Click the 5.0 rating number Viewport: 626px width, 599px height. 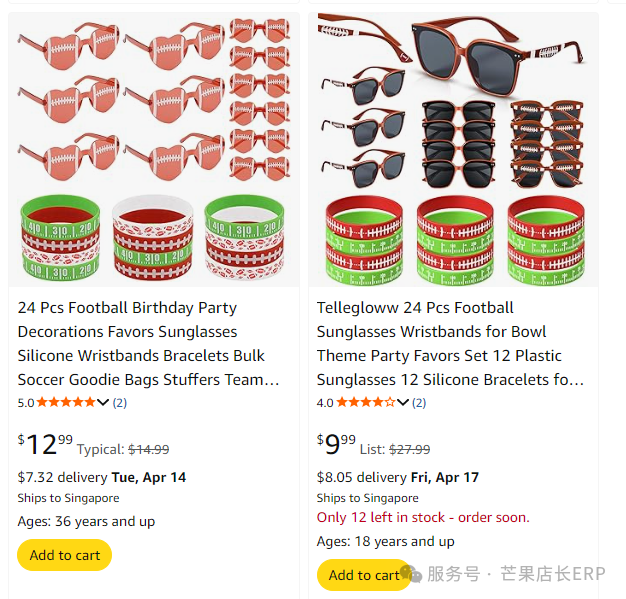[25, 403]
